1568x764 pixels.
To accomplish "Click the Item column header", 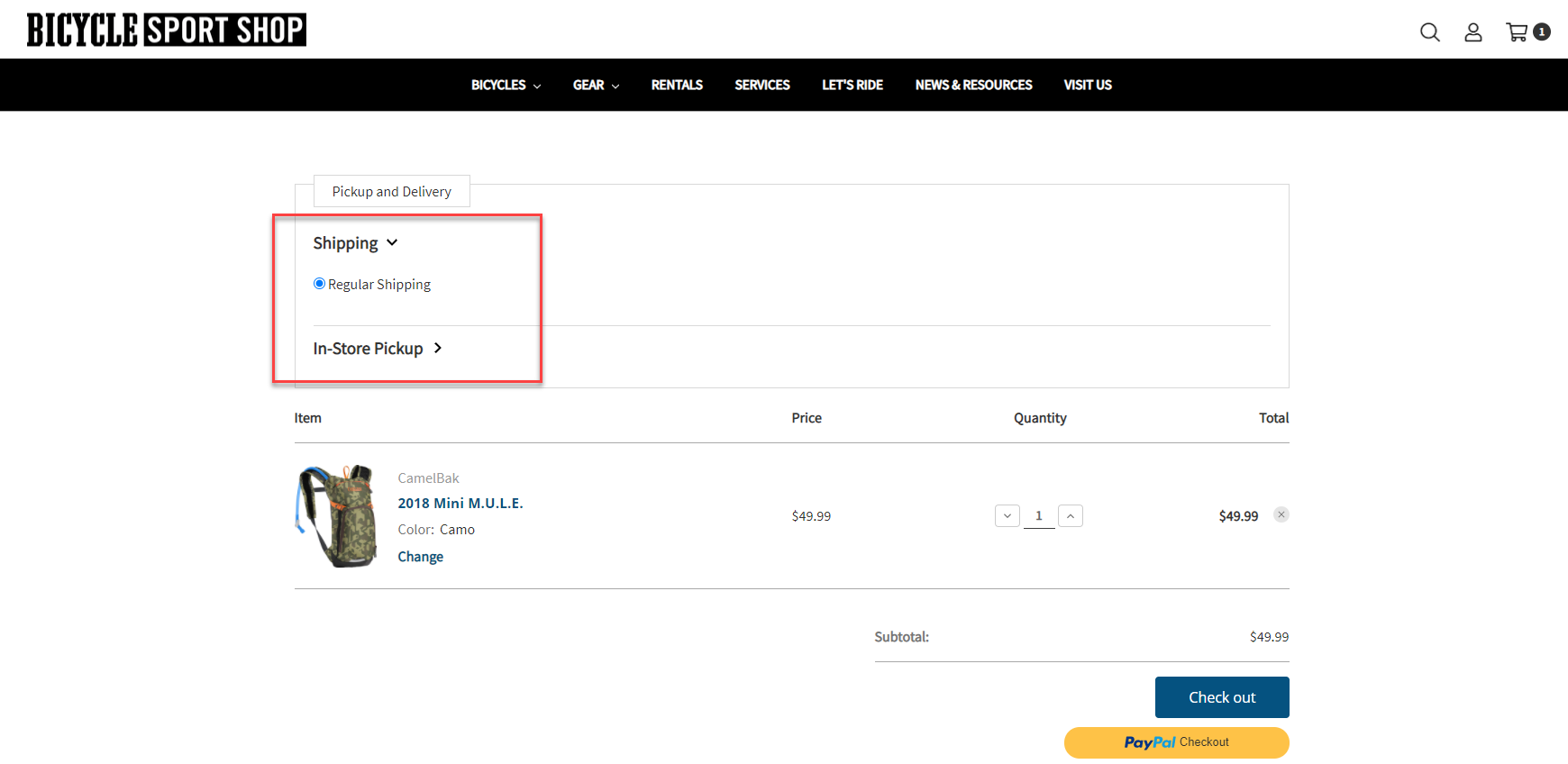I will click(308, 418).
